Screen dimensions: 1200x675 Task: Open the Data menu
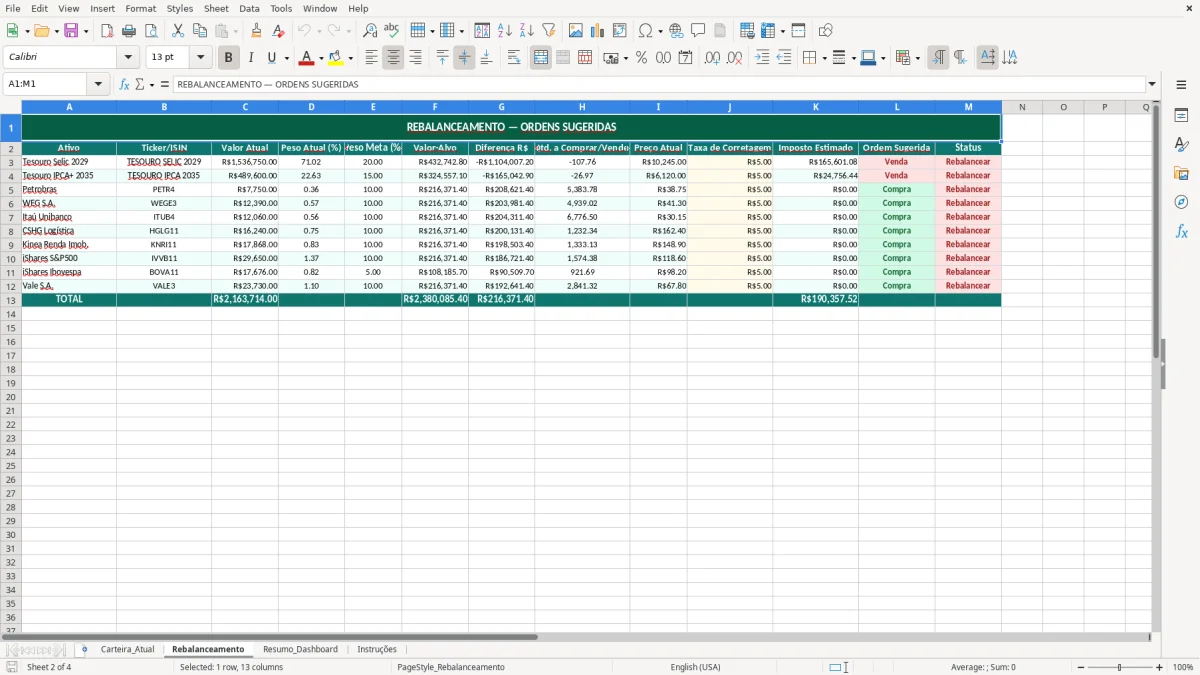pyautogui.click(x=249, y=8)
